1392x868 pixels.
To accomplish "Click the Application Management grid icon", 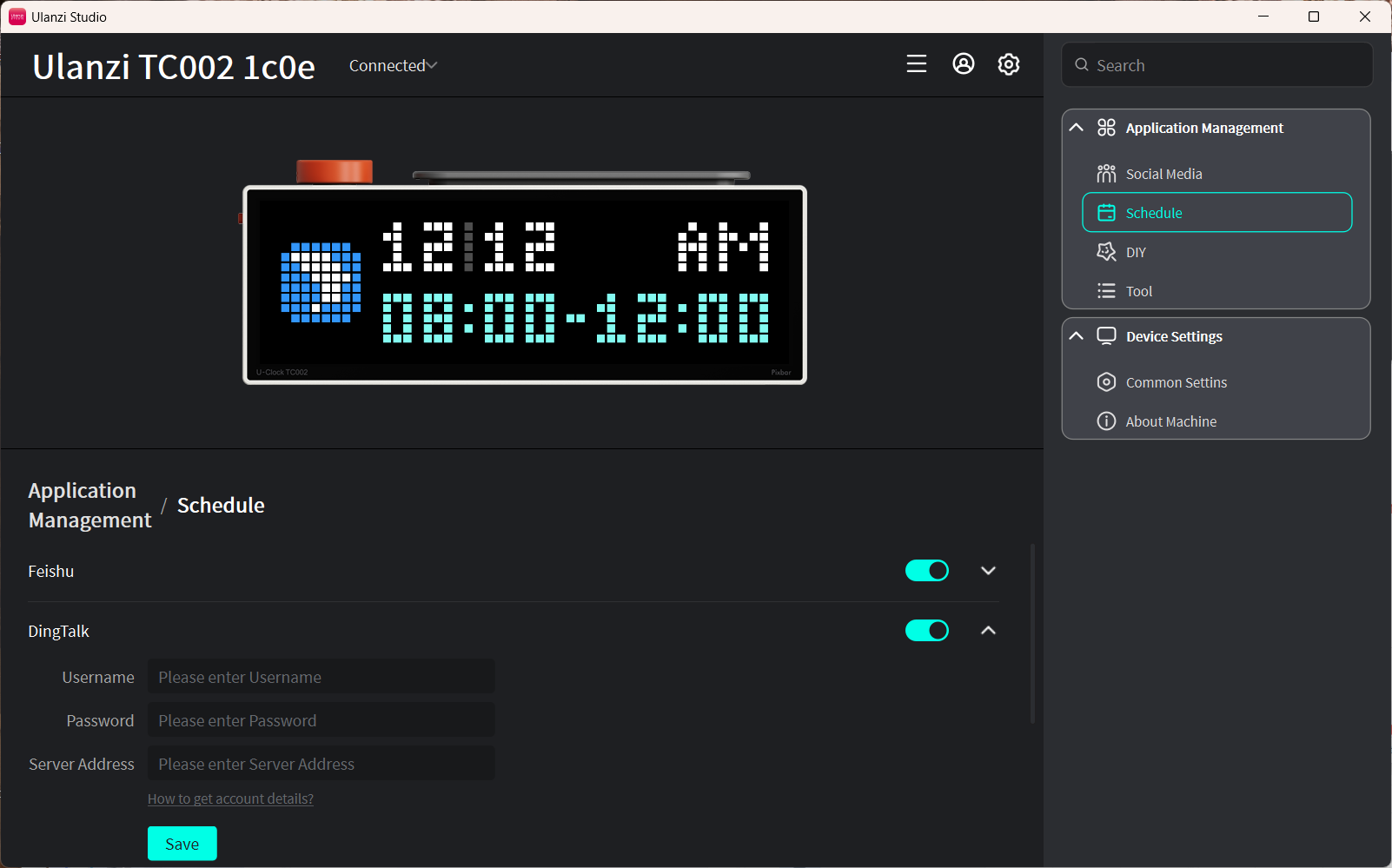I will [x=1106, y=128].
